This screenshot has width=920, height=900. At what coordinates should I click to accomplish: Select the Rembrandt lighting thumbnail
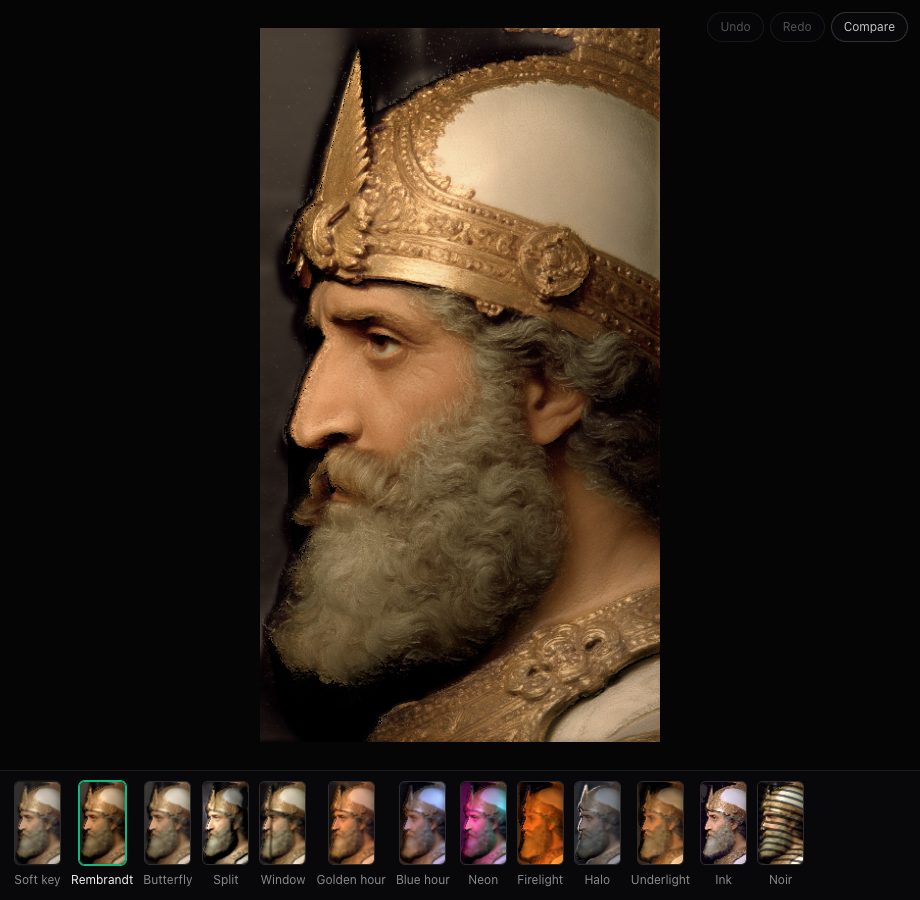[102, 823]
